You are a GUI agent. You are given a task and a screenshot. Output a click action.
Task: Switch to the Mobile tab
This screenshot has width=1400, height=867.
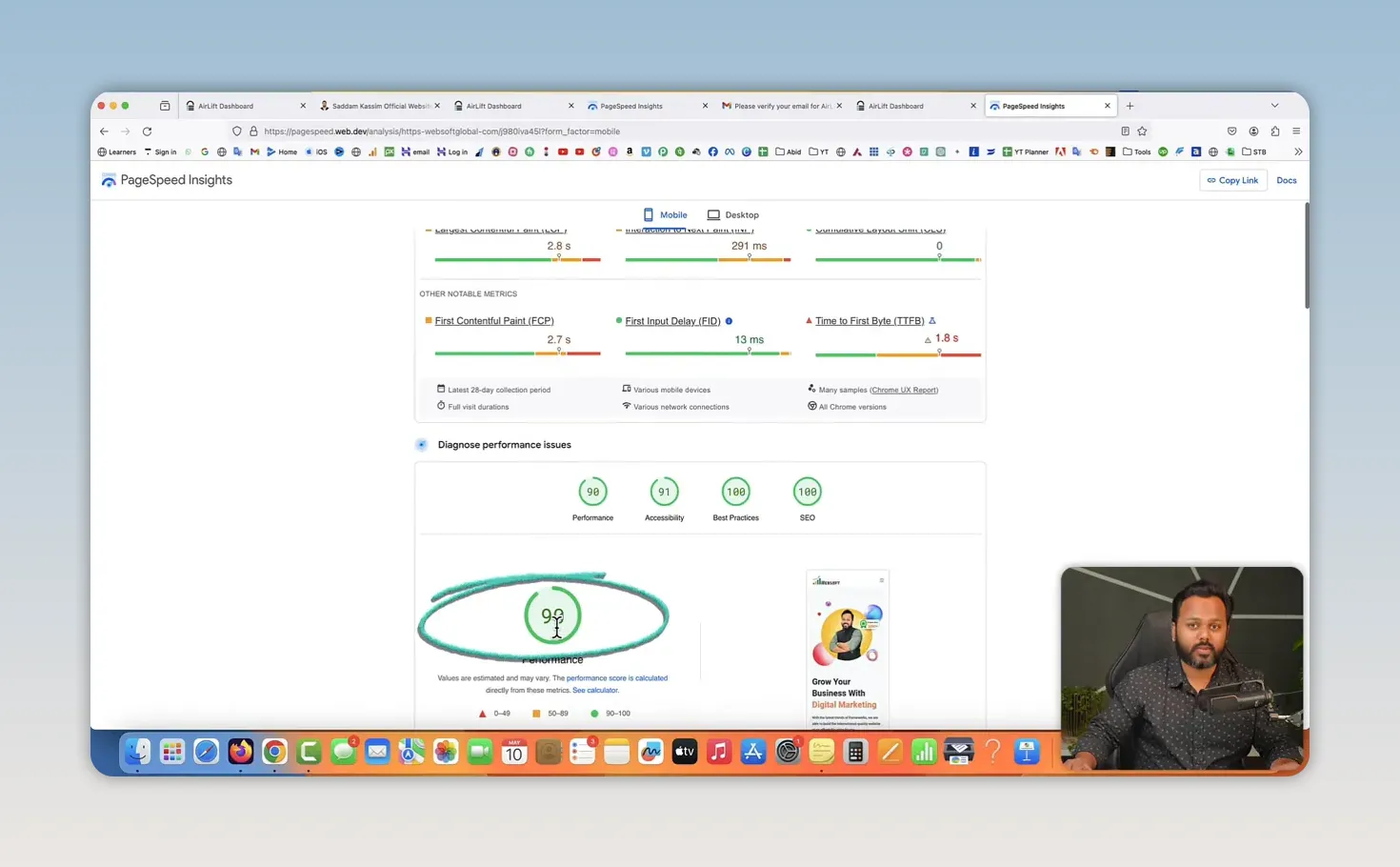[x=665, y=215]
